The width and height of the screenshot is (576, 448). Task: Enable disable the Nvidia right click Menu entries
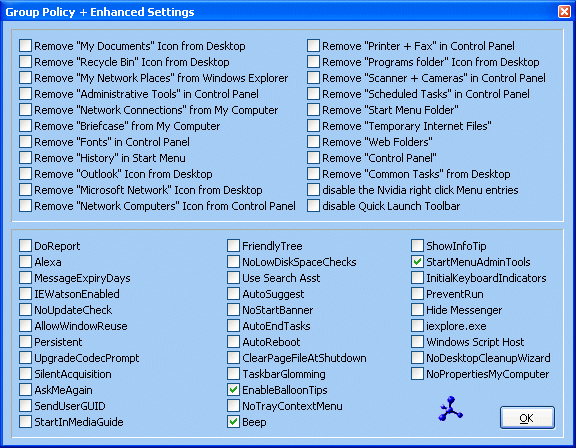(313, 189)
